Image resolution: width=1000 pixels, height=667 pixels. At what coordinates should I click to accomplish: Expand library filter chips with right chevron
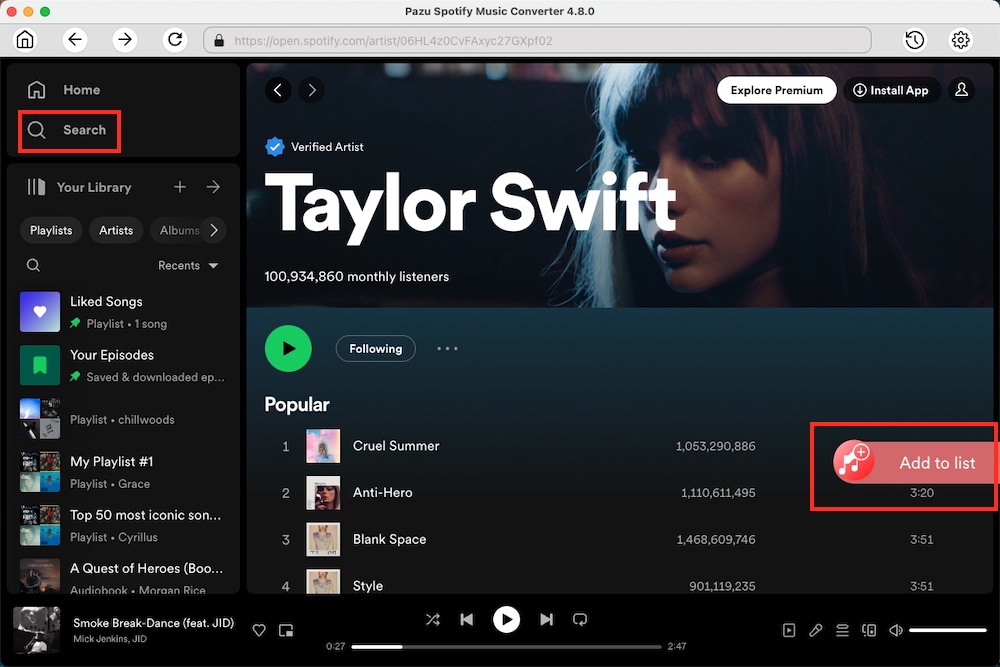(x=212, y=230)
